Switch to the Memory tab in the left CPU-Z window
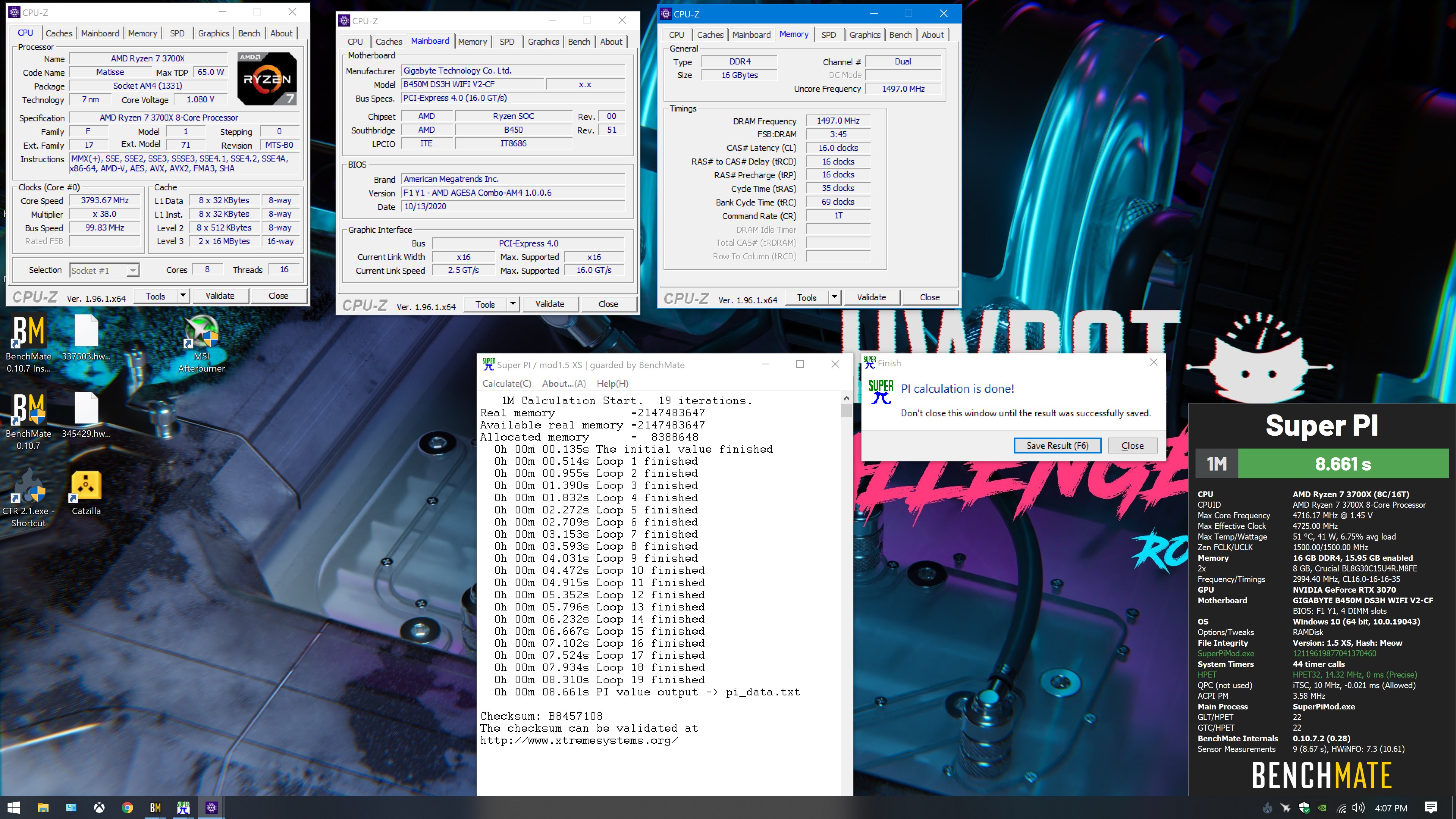The image size is (1456, 819). click(x=143, y=33)
